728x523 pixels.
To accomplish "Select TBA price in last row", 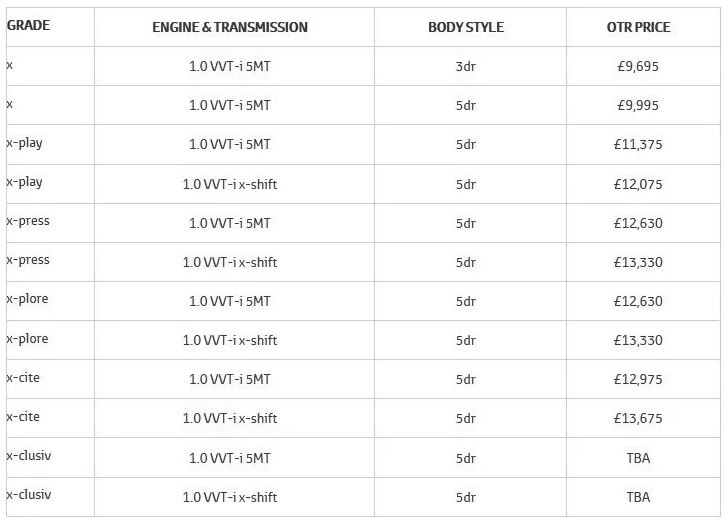I will [x=638, y=497].
